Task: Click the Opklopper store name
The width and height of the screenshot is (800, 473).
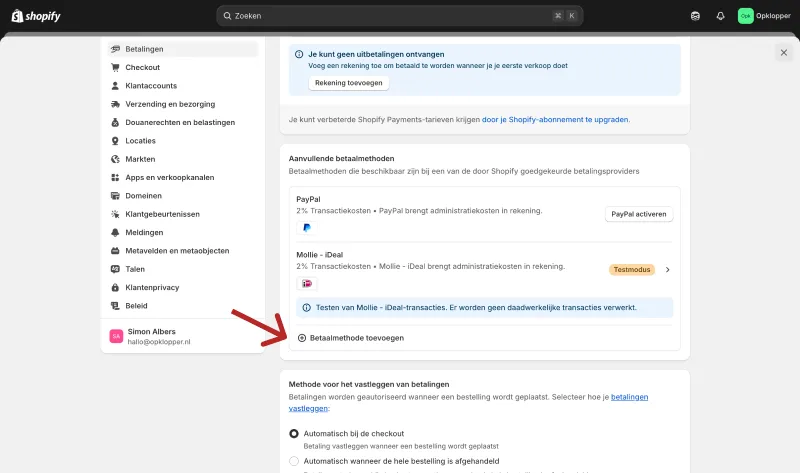Action: point(773,16)
